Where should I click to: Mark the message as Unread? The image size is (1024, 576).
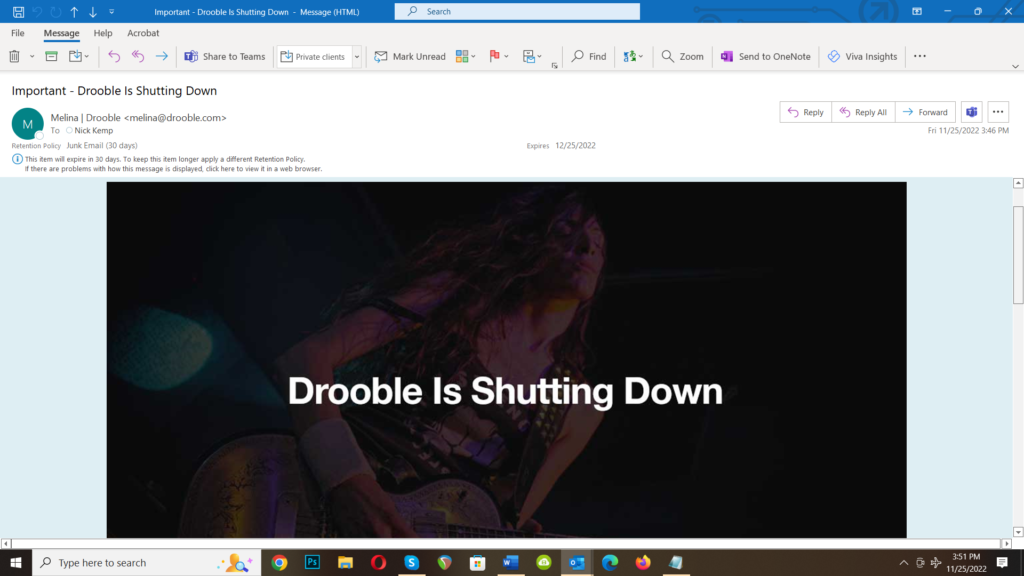(x=409, y=56)
